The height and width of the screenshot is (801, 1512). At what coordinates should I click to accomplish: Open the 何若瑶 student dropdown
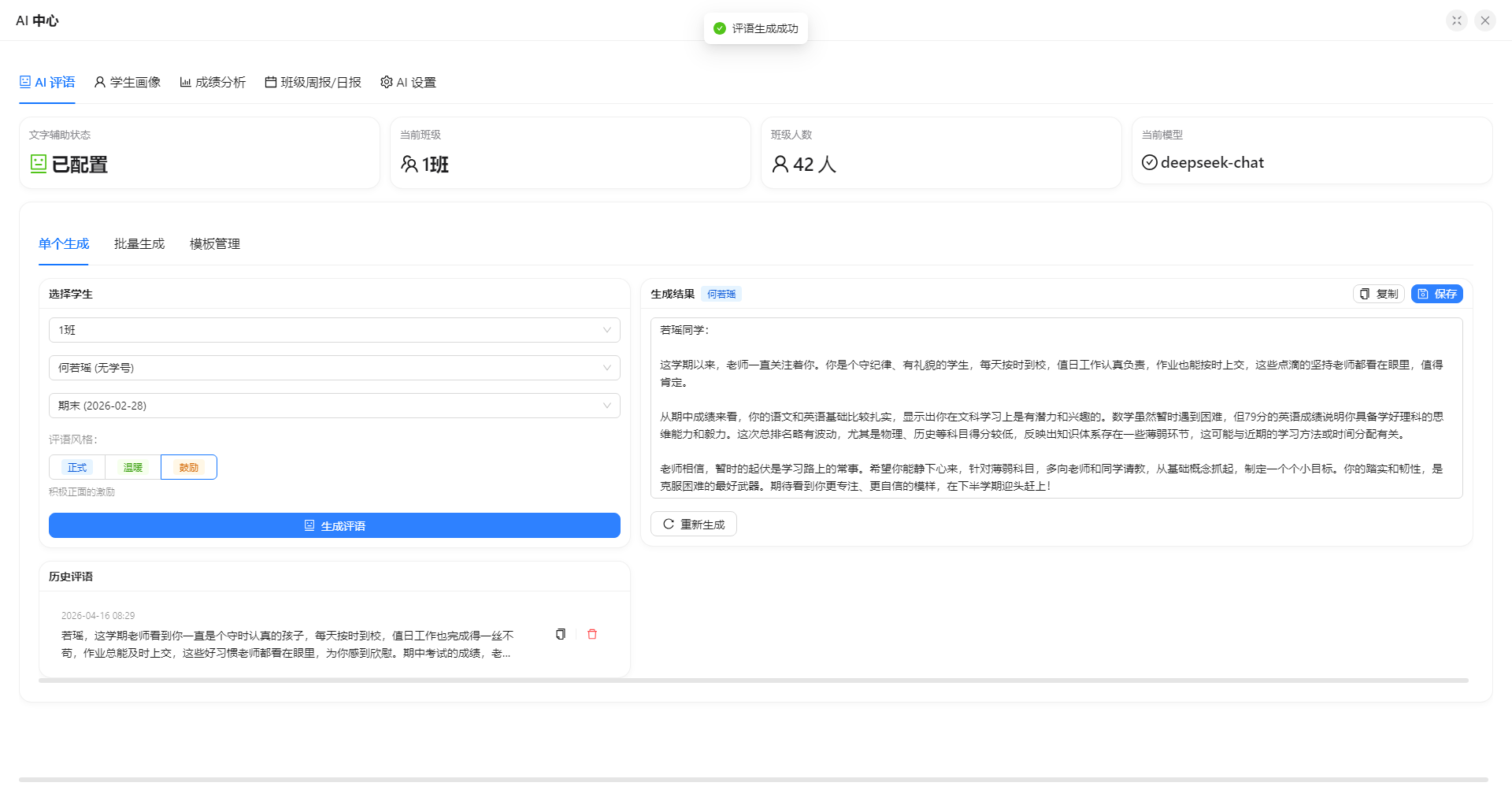click(x=335, y=368)
